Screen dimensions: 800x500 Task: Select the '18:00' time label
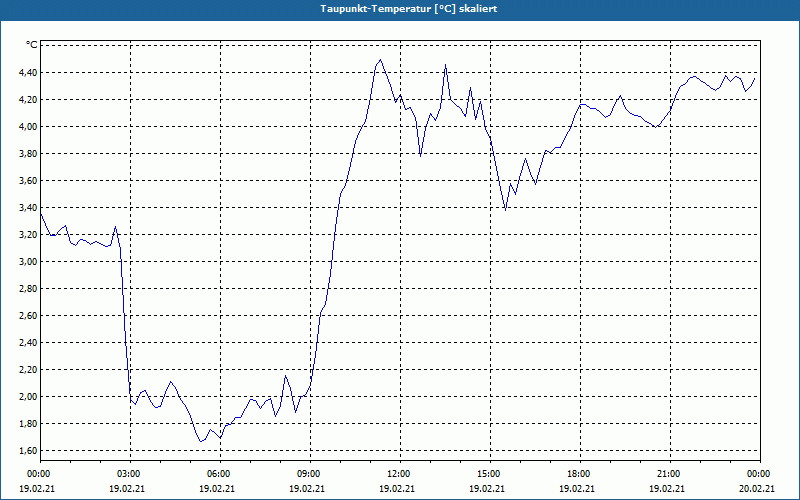point(580,474)
